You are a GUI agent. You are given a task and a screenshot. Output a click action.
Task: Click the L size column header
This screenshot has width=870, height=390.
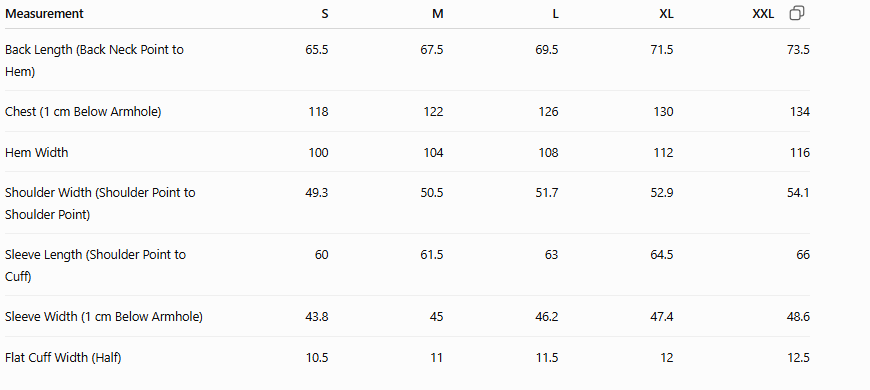pyautogui.click(x=555, y=14)
